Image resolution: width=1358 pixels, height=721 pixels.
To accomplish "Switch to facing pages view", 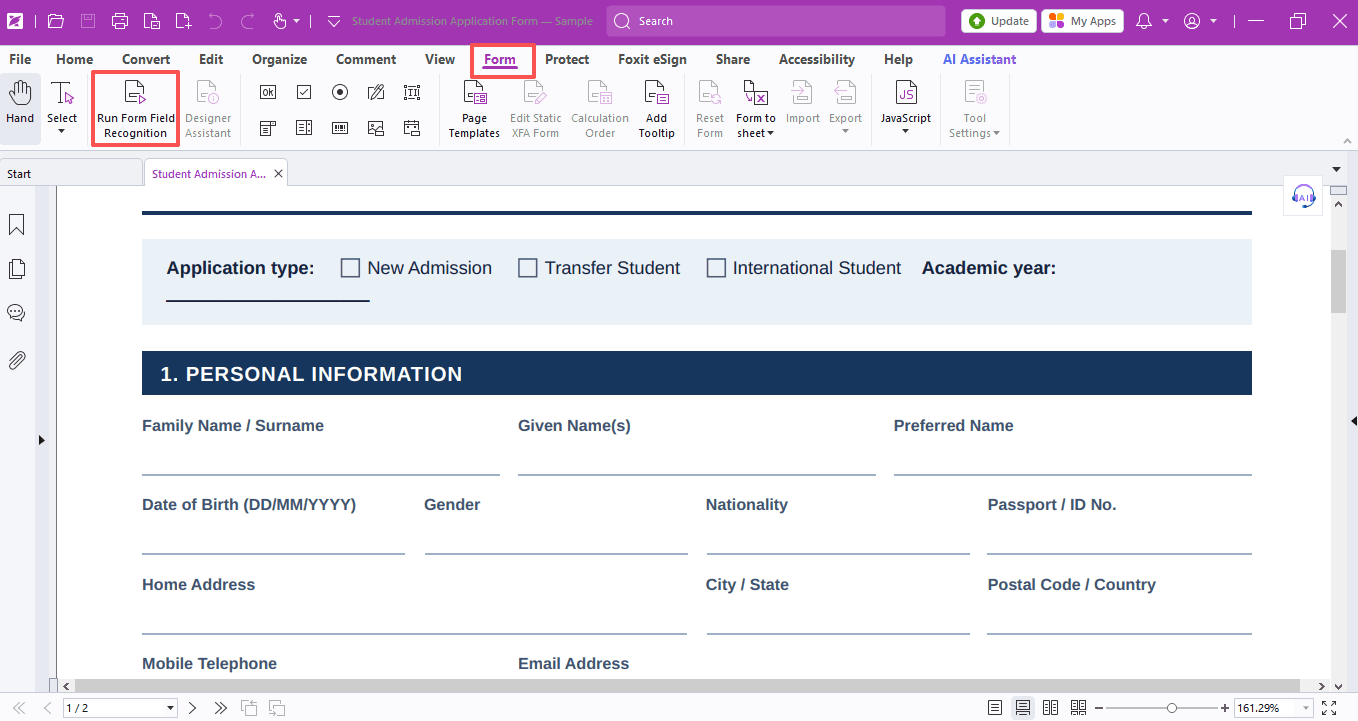I will coord(1050,708).
